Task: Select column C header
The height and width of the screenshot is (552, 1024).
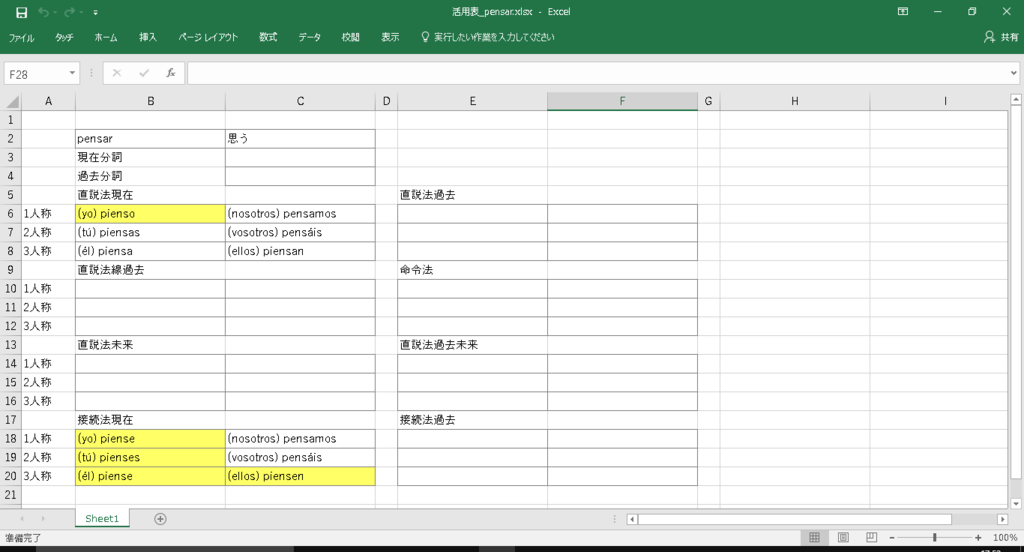Action: (x=300, y=101)
